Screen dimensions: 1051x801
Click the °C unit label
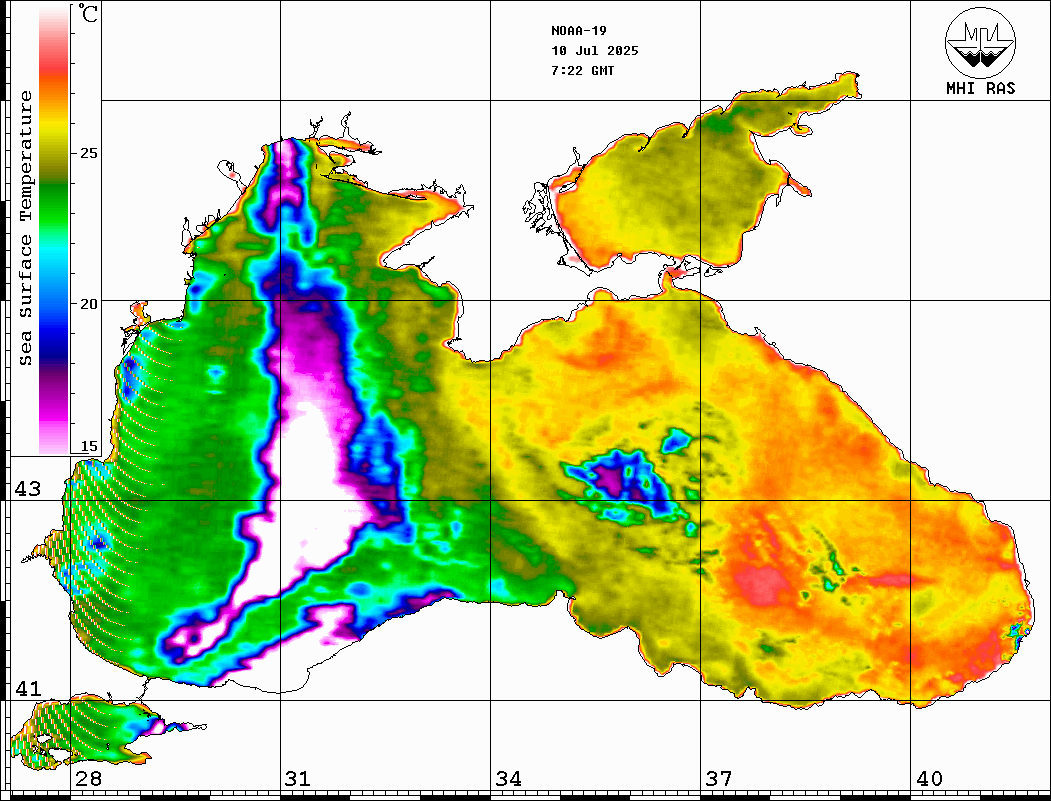[87, 13]
